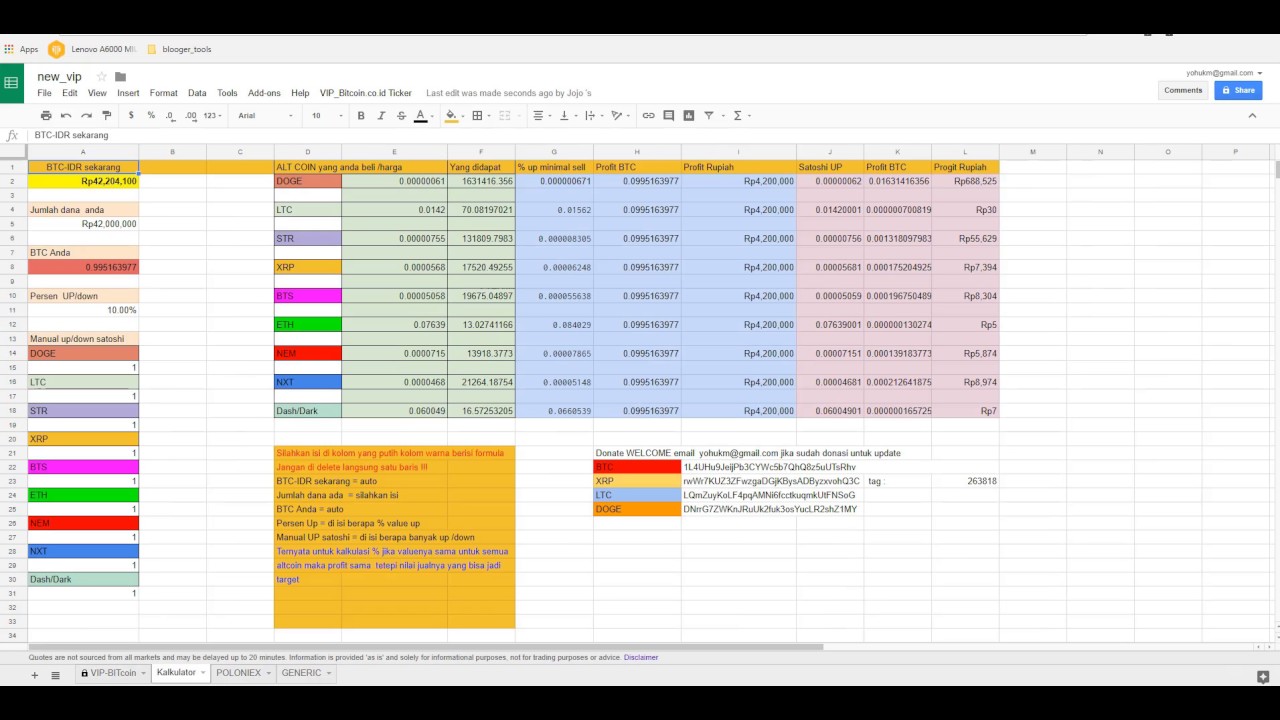Open the font size 10 dropdown

click(327, 116)
